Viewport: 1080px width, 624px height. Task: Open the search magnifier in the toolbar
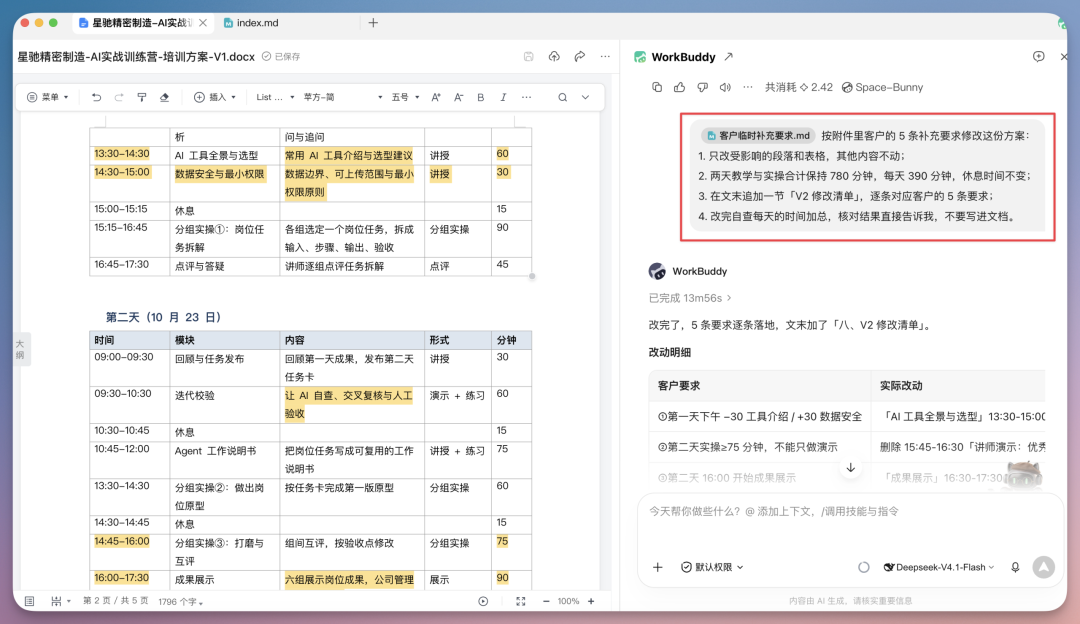click(x=563, y=97)
